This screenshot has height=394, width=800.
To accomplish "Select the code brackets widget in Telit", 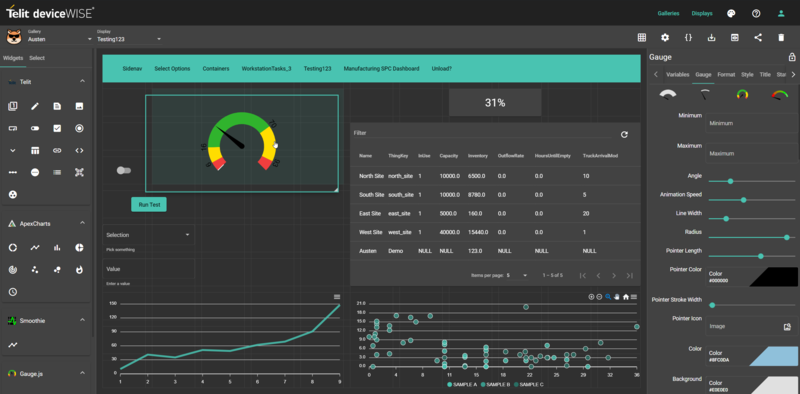I will [x=79, y=151].
